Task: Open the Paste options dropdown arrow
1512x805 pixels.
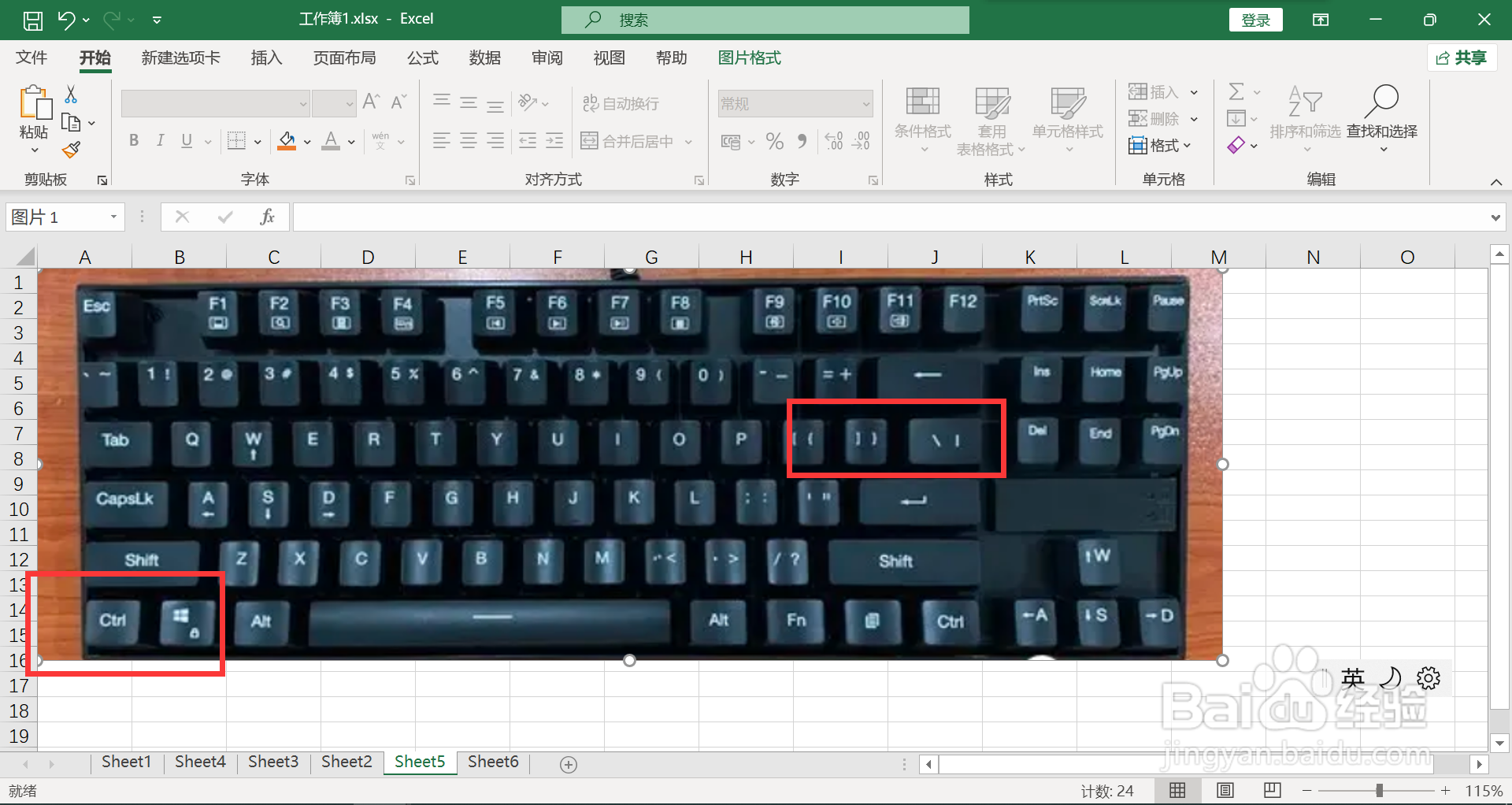Action: [x=35, y=150]
